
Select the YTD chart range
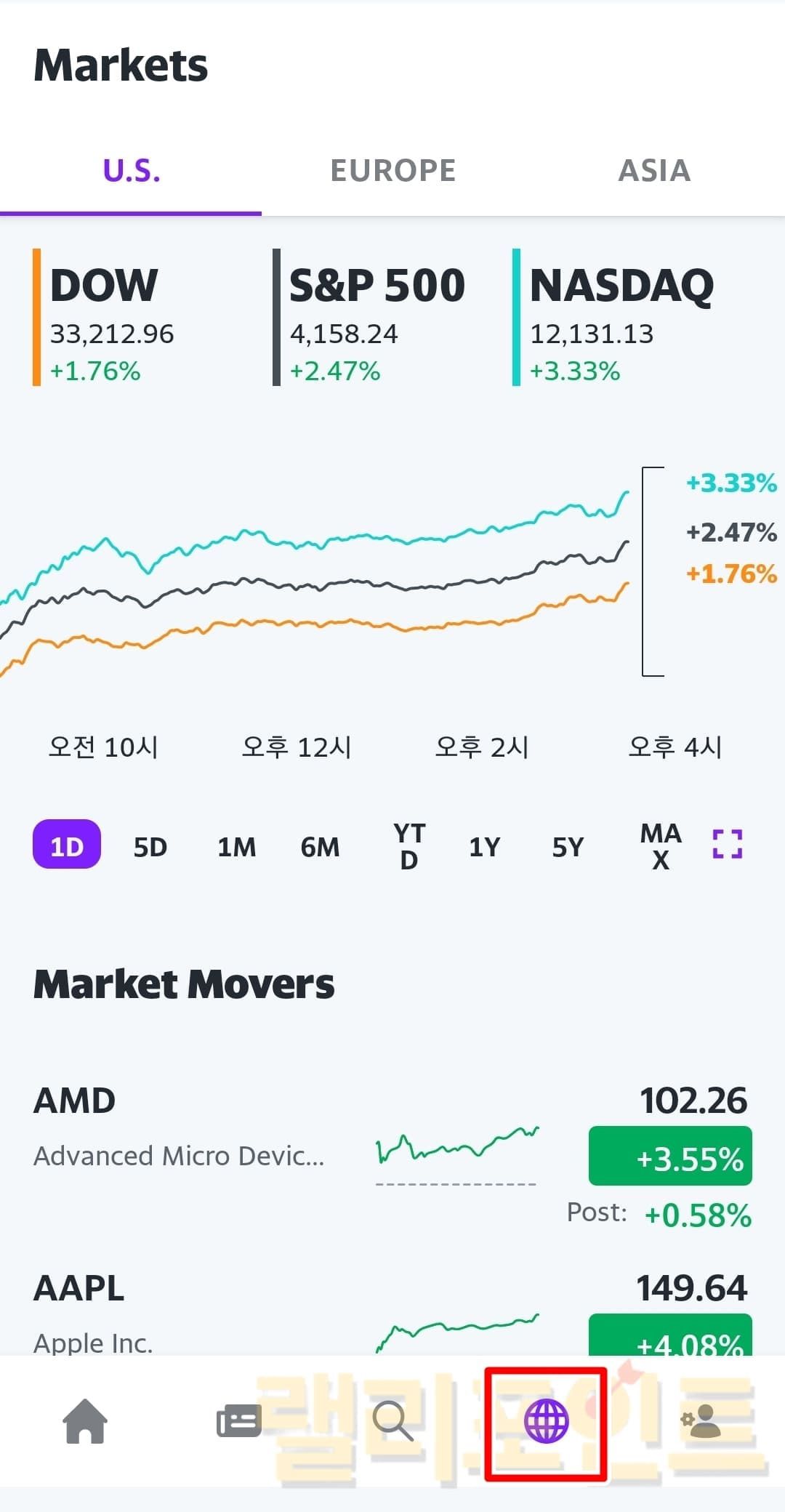(409, 847)
